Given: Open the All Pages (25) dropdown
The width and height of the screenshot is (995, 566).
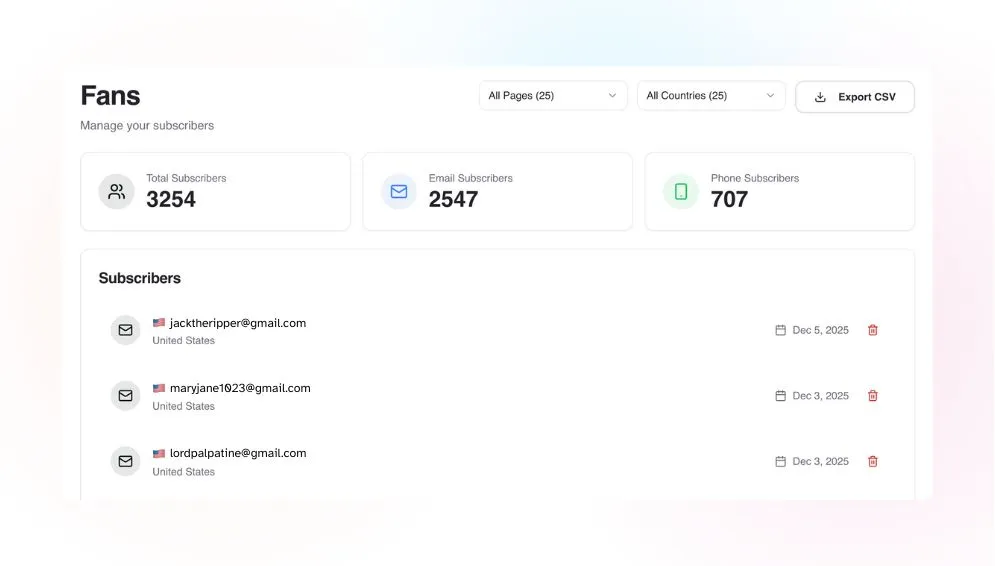Looking at the screenshot, I should [553, 96].
